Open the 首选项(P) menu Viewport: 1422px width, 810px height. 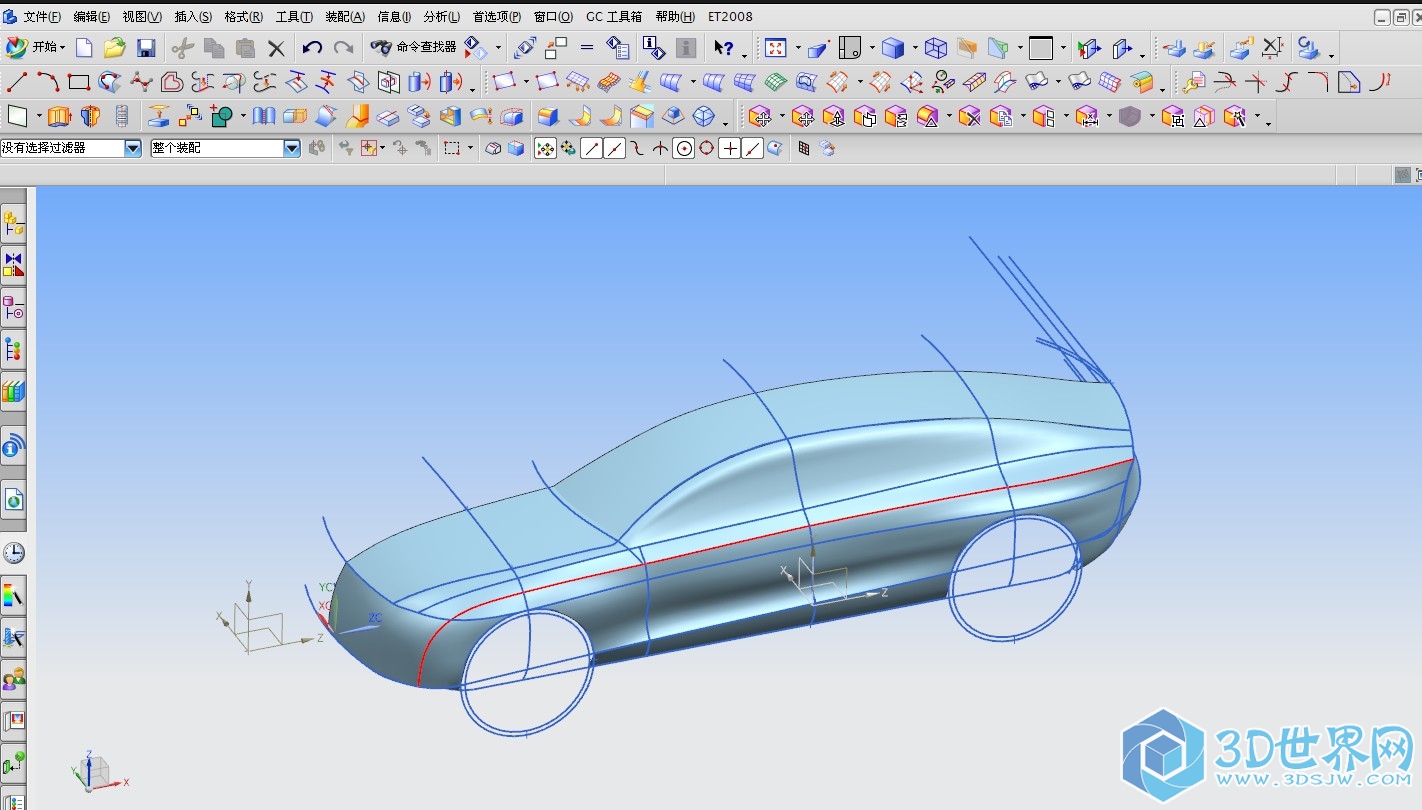click(x=497, y=17)
